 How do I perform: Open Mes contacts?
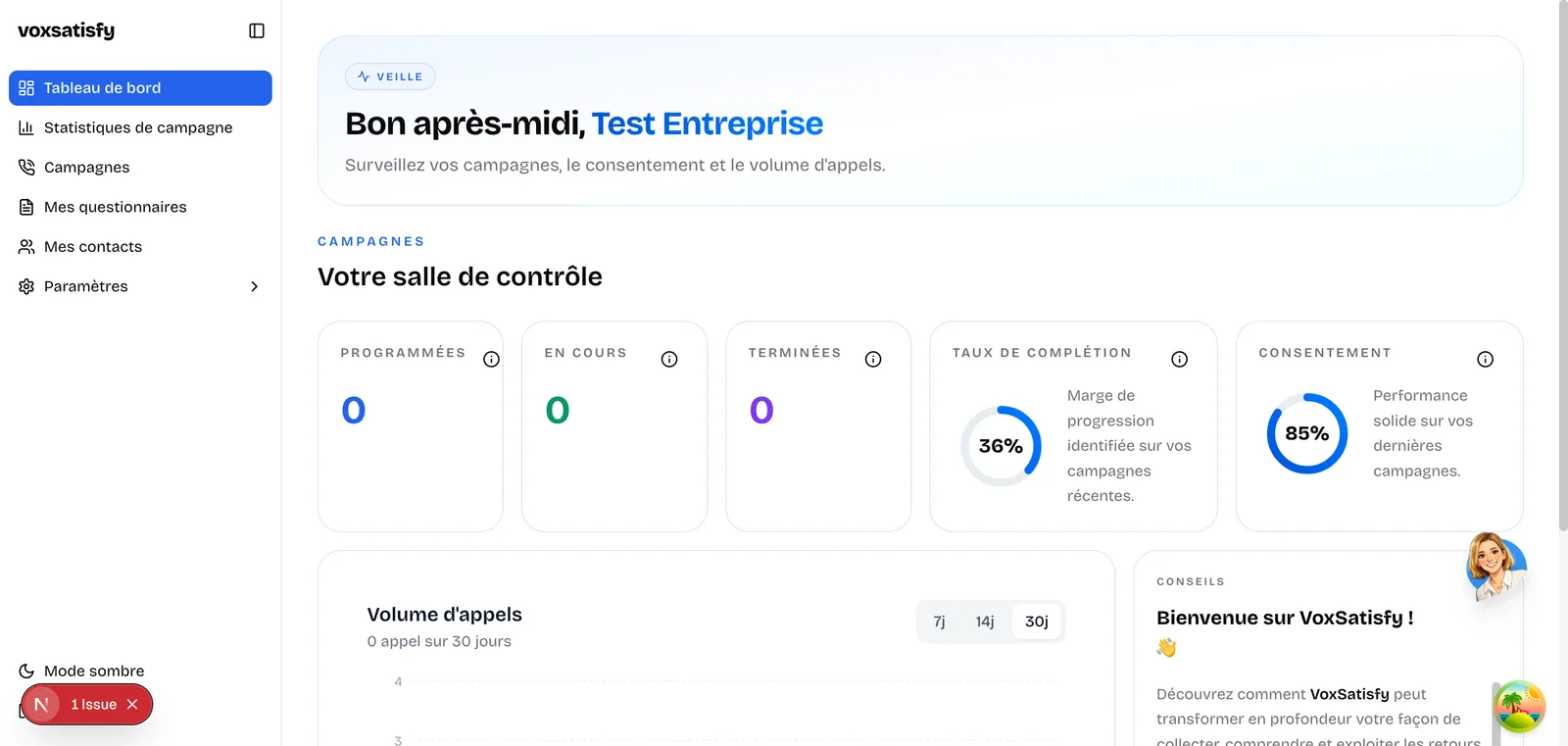point(140,247)
